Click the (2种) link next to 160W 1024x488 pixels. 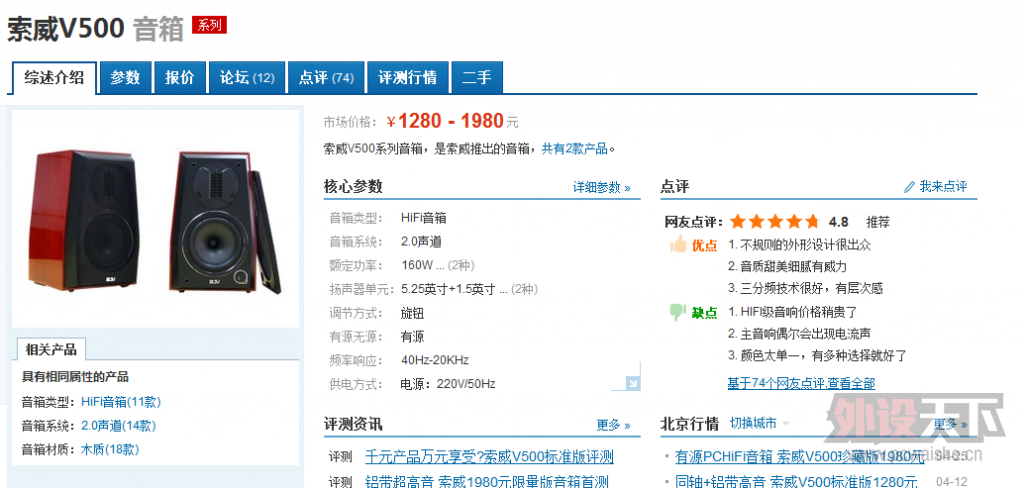click(461, 265)
